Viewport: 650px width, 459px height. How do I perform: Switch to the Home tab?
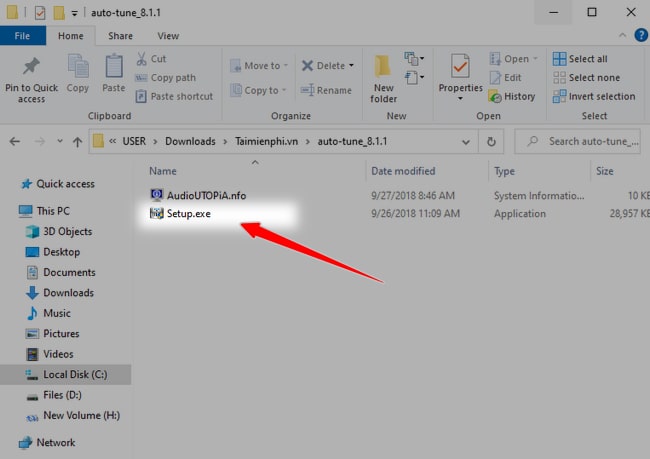70,36
